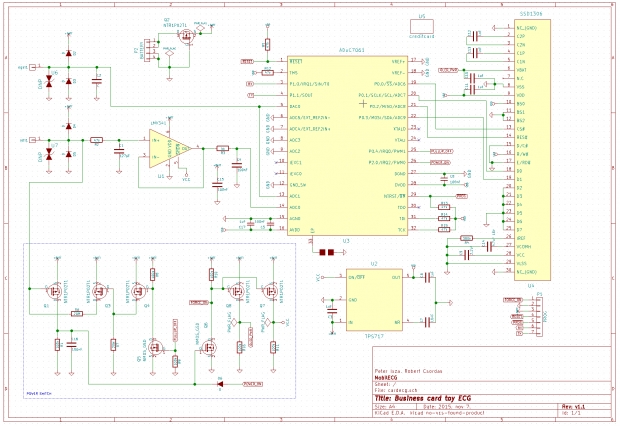
Task: Click the POWER SWITCH block label
Action: 38,394
